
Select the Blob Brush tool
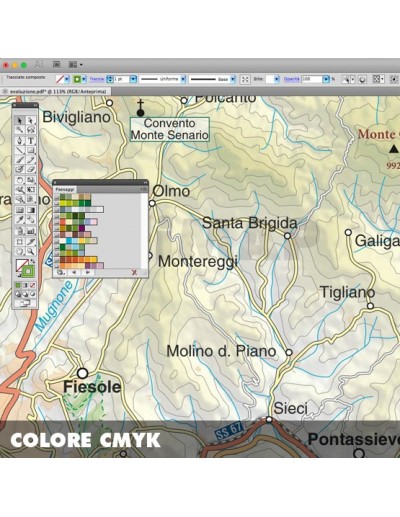coord(20,169)
